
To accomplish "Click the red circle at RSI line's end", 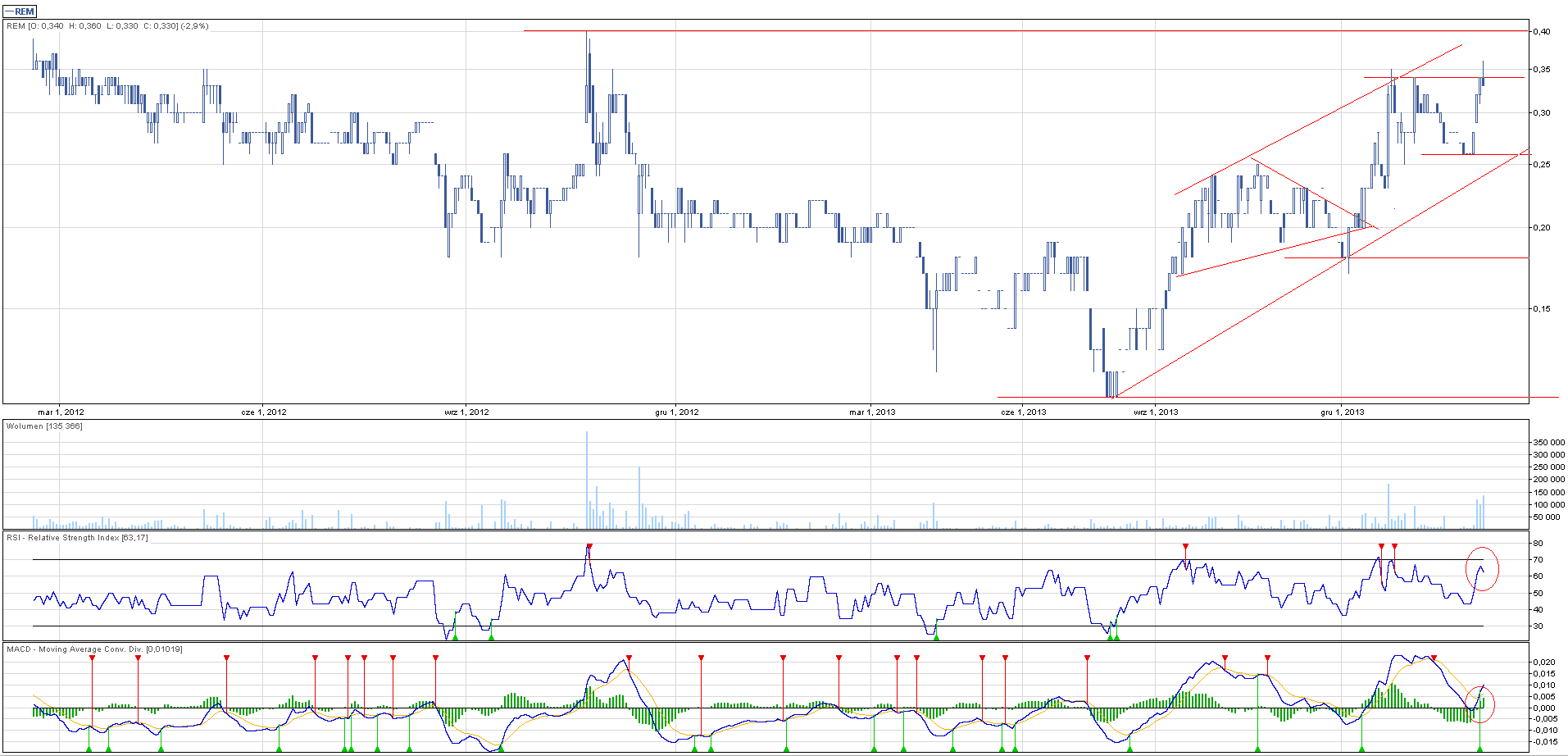I will pos(1482,568).
